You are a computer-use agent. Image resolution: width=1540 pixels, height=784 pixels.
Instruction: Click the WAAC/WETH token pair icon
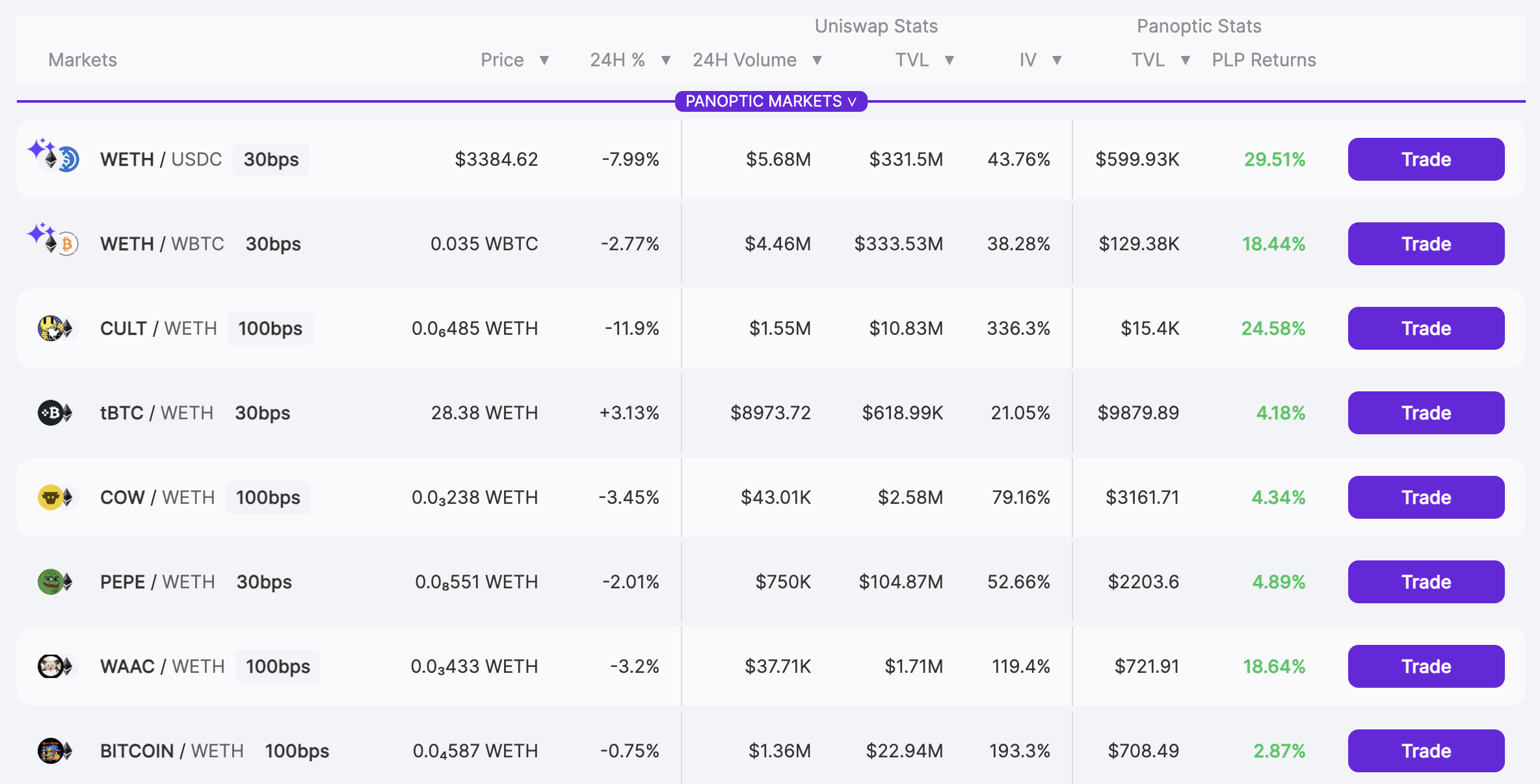[56, 666]
